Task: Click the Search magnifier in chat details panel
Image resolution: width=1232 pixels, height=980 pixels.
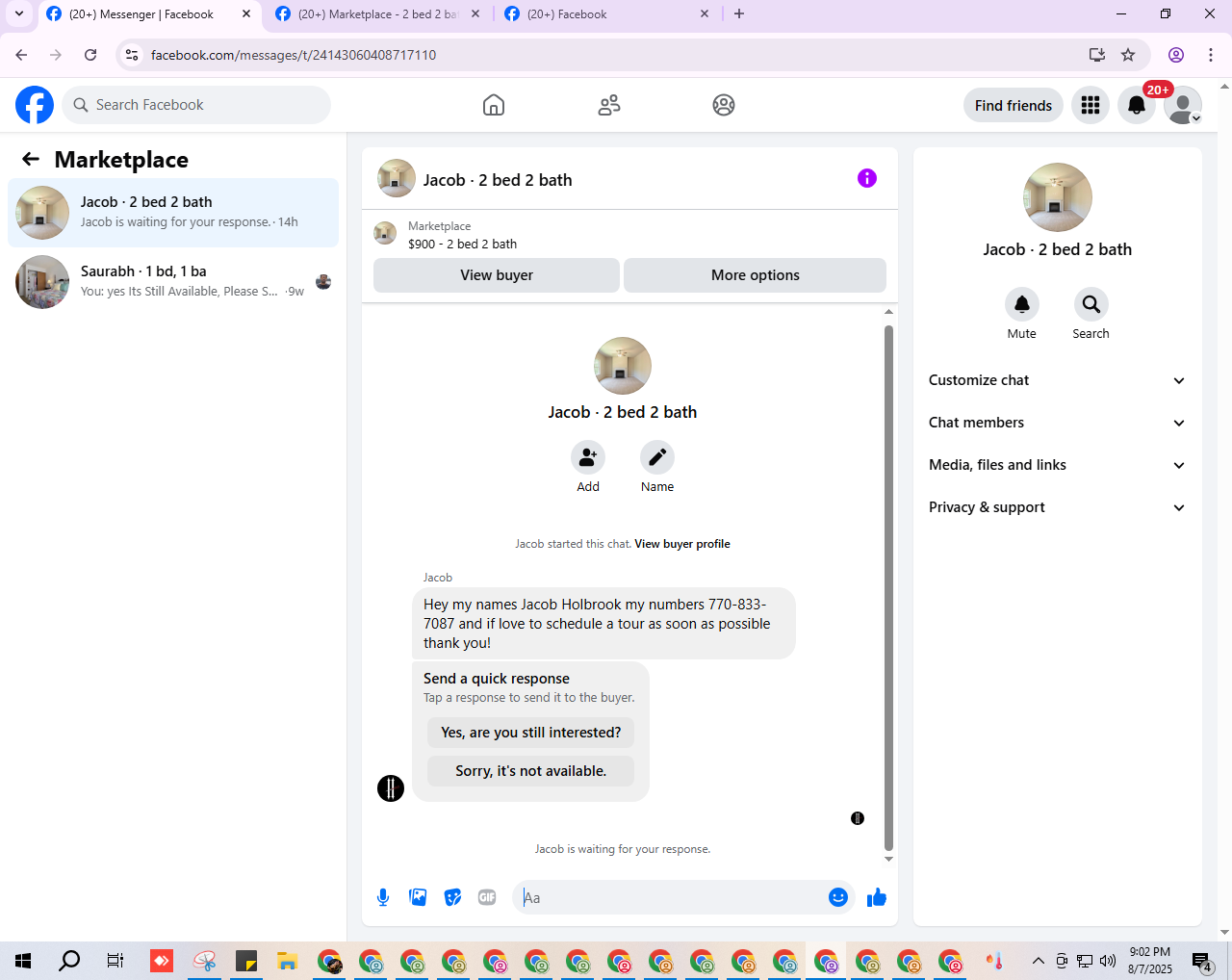Action: pos(1091,304)
